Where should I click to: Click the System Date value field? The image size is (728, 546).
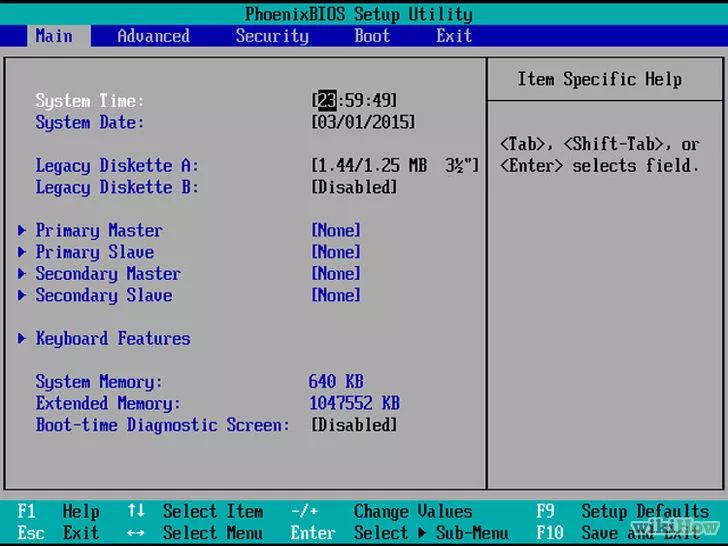(x=363, y=123)
